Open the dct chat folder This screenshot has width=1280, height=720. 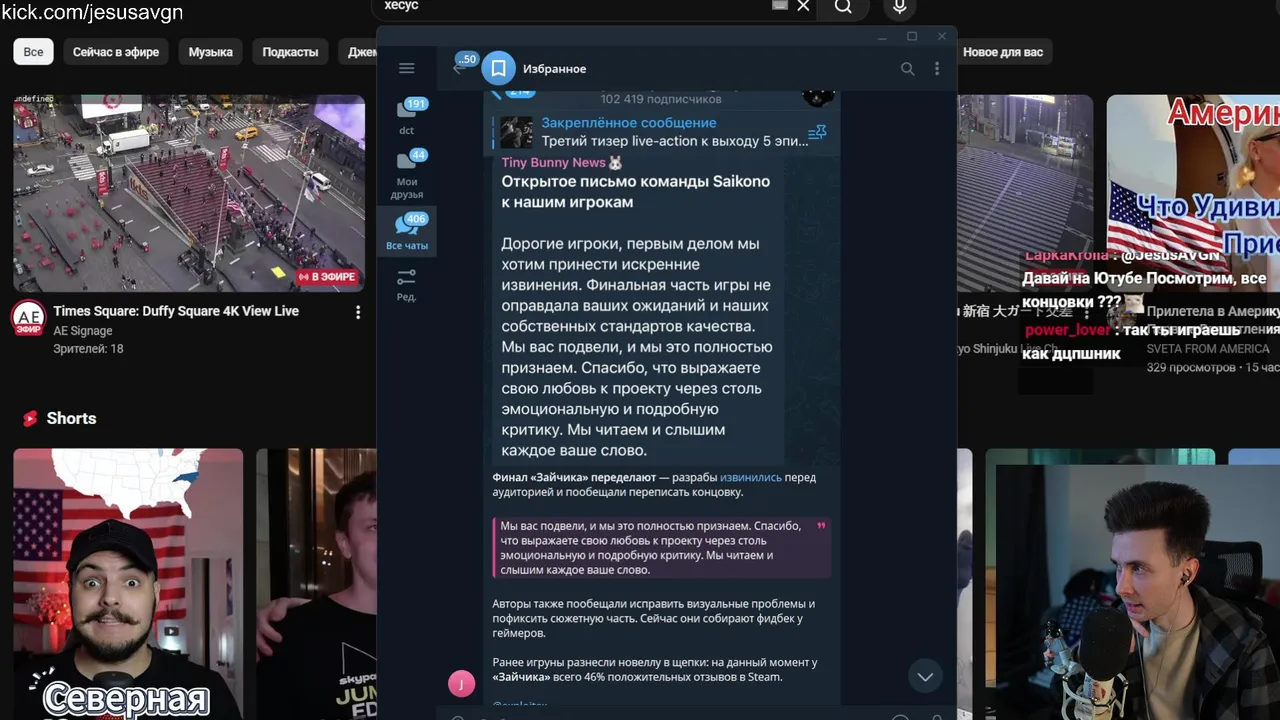tap(407, 116)
